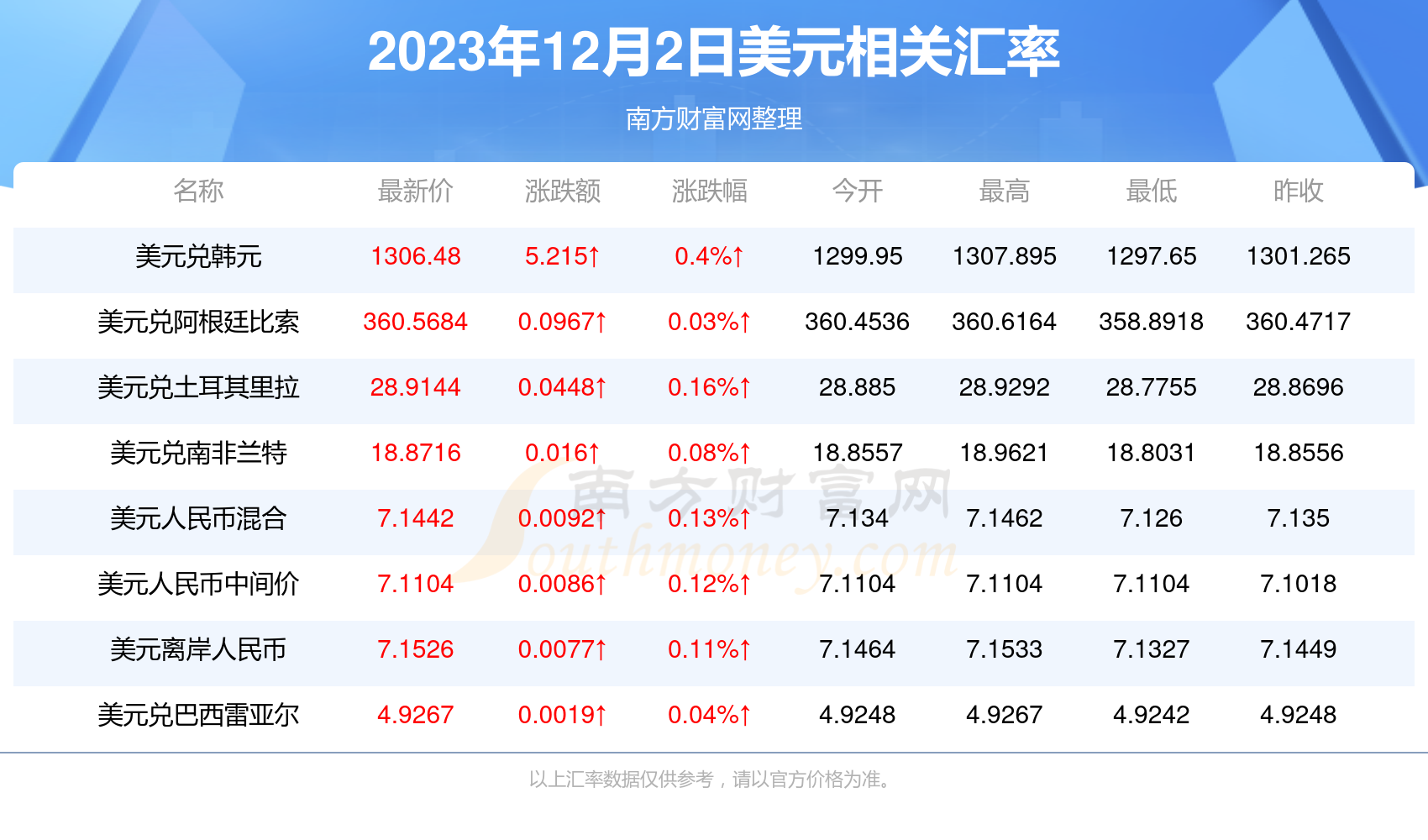1428x840 pixels.
Task: Click latest price 18.8716
Action: (416, 453)
